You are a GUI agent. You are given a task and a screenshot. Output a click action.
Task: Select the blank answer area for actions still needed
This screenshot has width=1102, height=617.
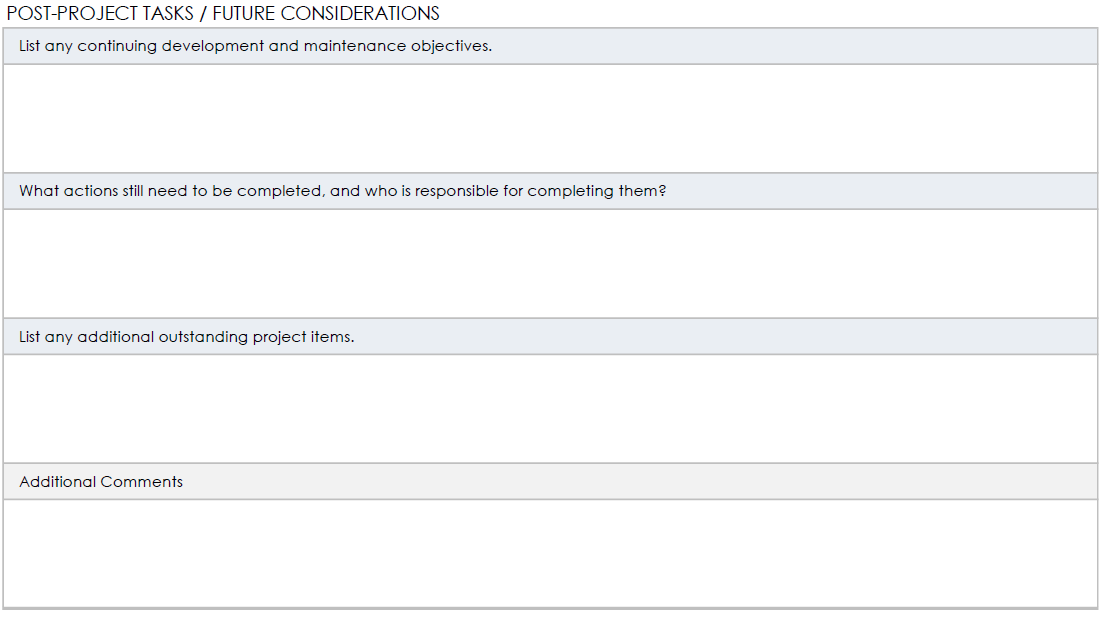coord(550,264)
